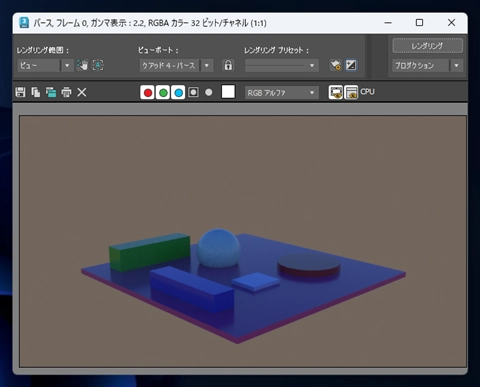
Task: Click the Auto Region Selected icon
Action: (x=98, y=65)
